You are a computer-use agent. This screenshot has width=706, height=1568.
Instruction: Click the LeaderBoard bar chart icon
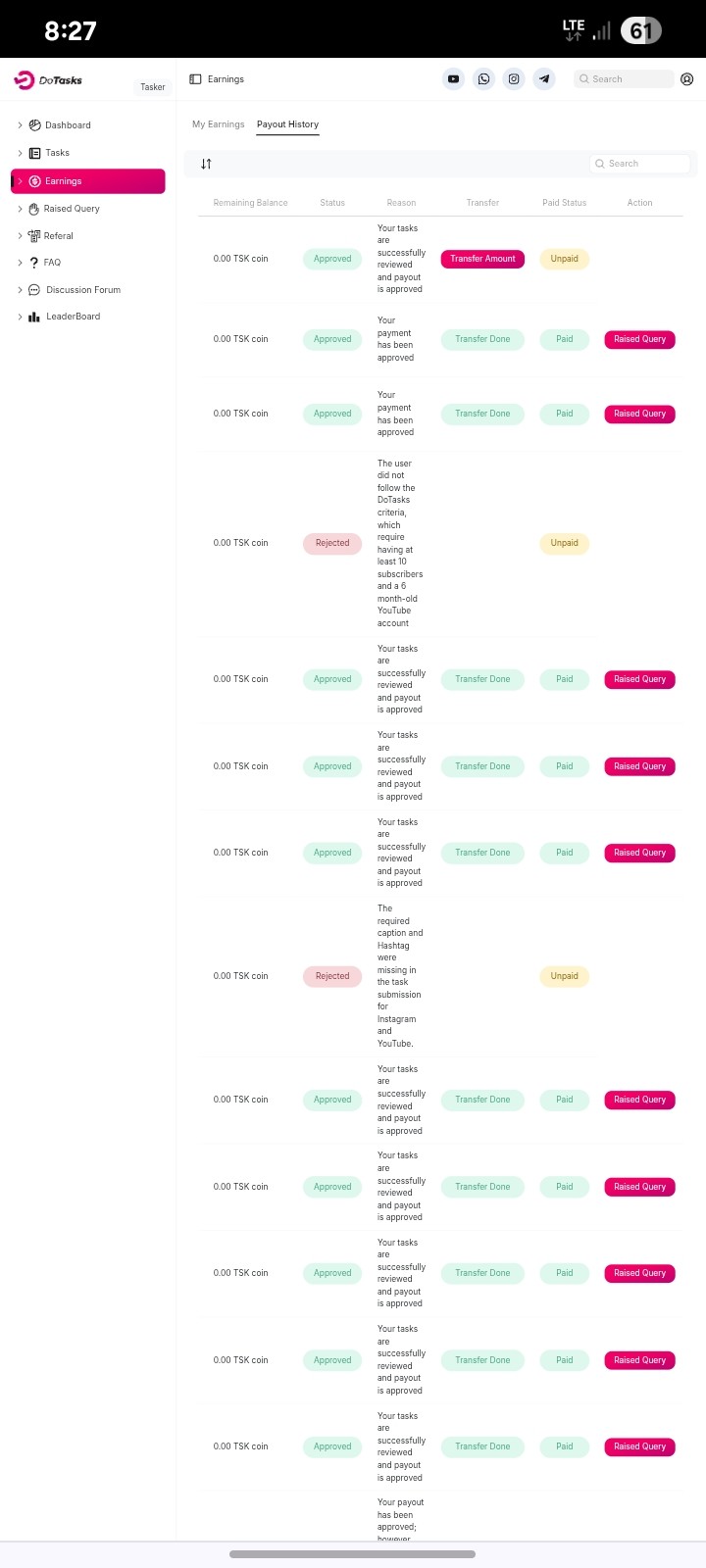pos(34,317)
